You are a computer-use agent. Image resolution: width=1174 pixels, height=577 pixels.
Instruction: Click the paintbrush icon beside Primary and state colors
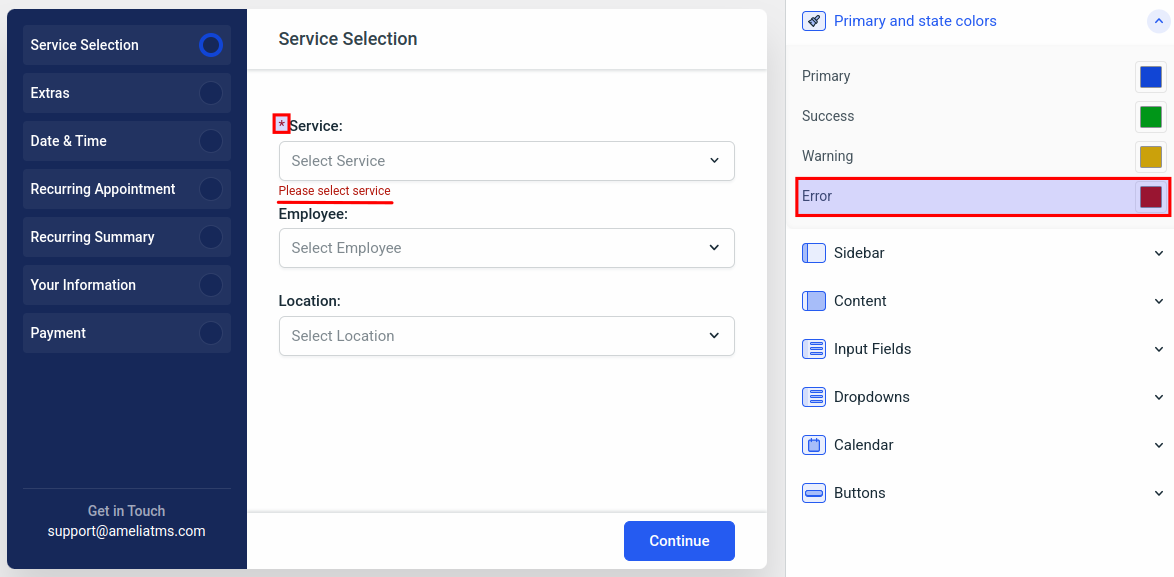813,21
